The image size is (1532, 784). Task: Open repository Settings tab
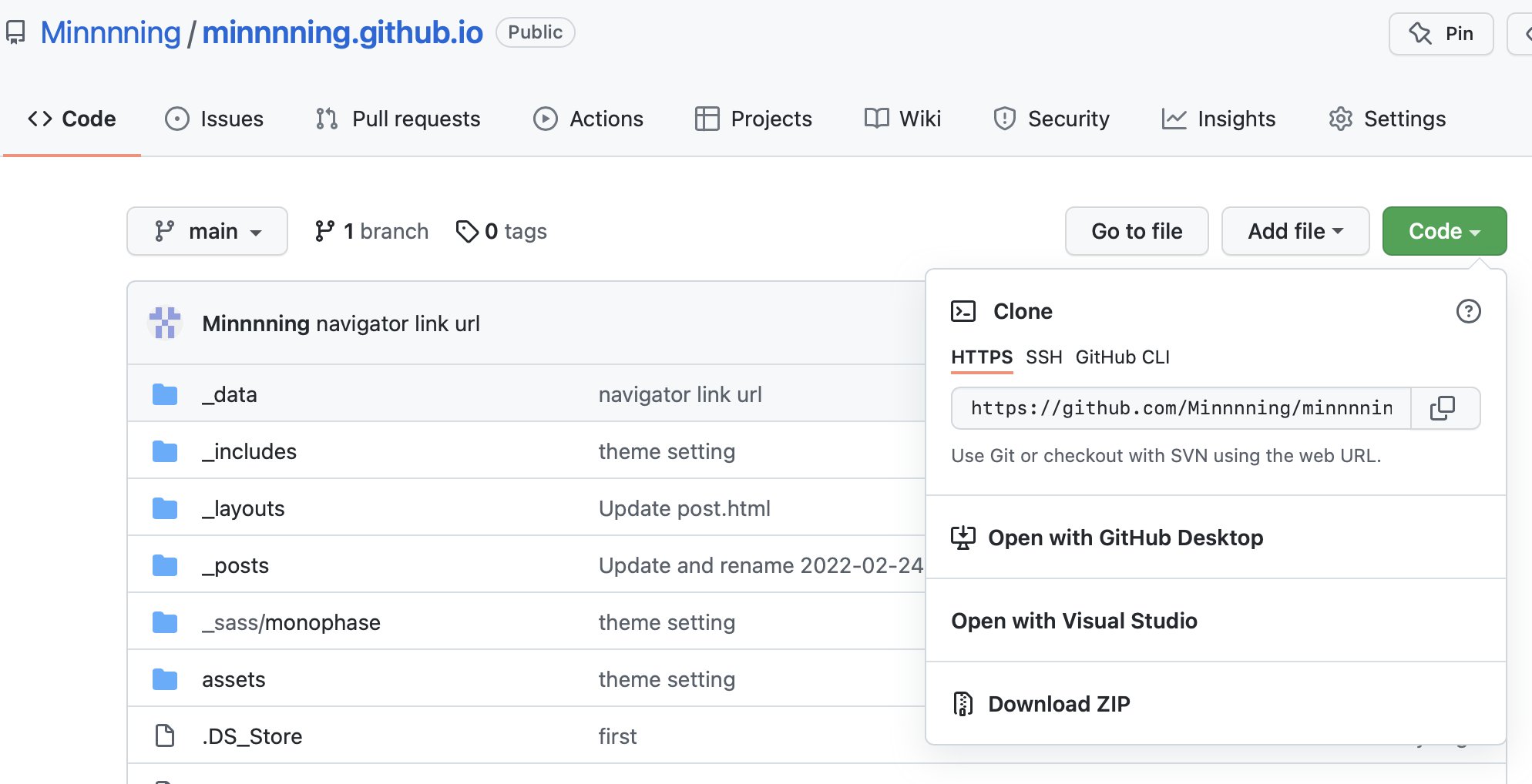coord(1387,119)
